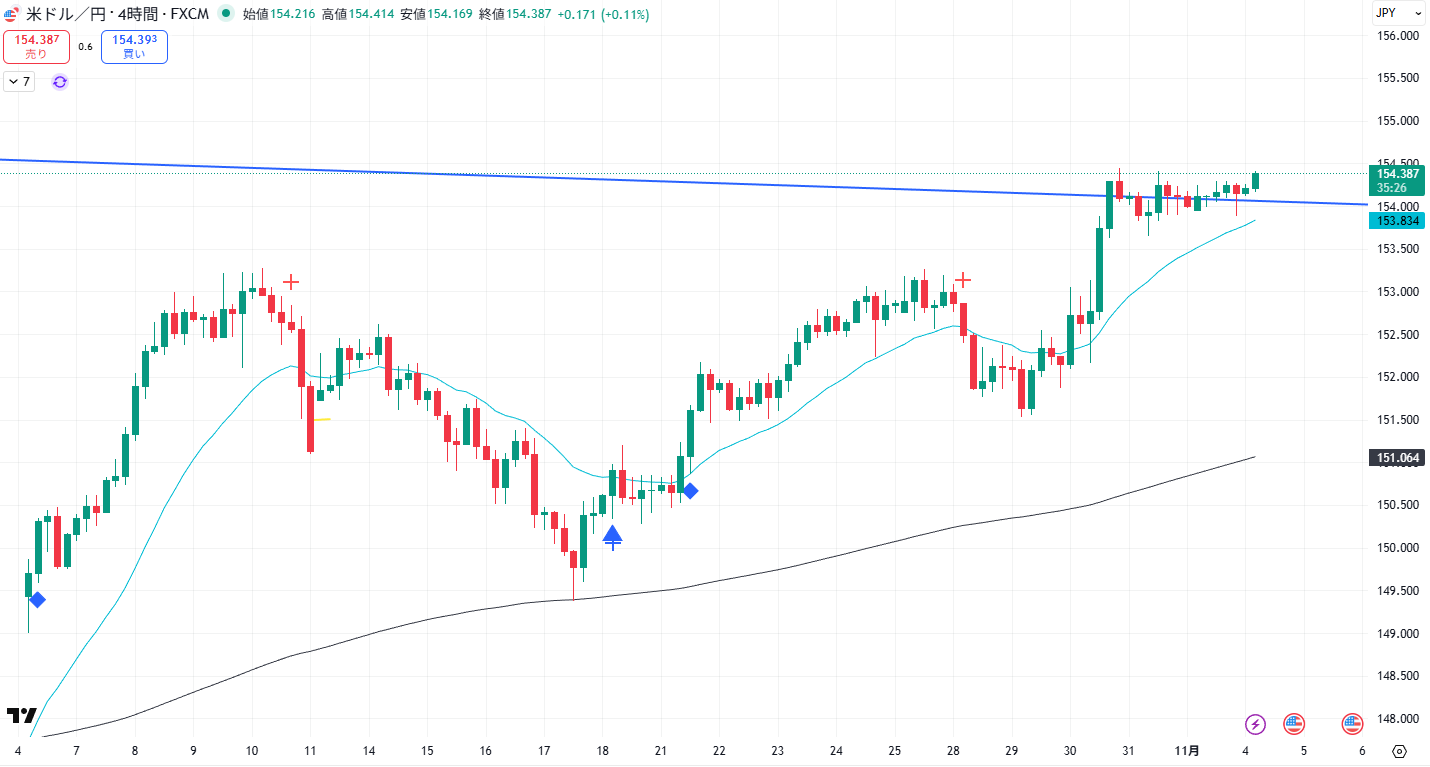Click the blue up-arrow marker near date 18
This screenshot has height=767, width=1430.
click(612, 536)
